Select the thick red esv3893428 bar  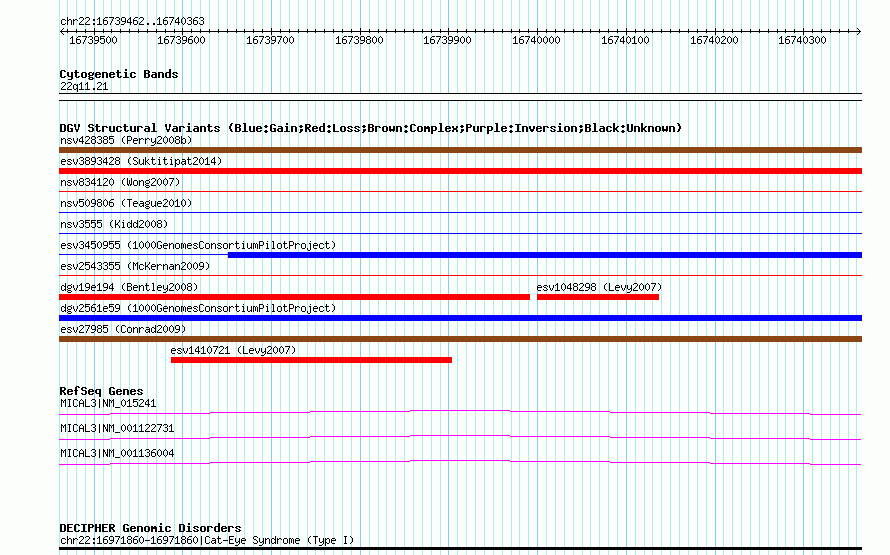[x=460, y=171]
